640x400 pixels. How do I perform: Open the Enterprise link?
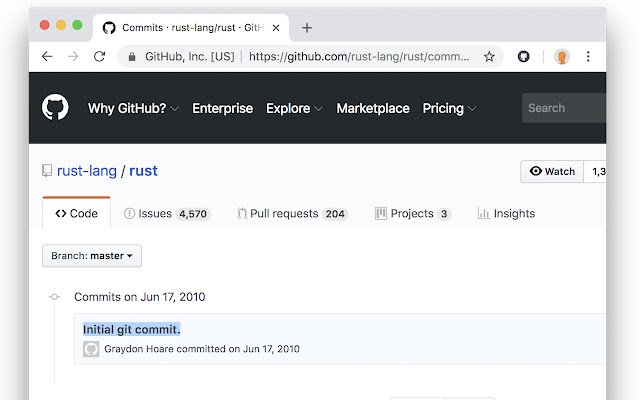222,108
